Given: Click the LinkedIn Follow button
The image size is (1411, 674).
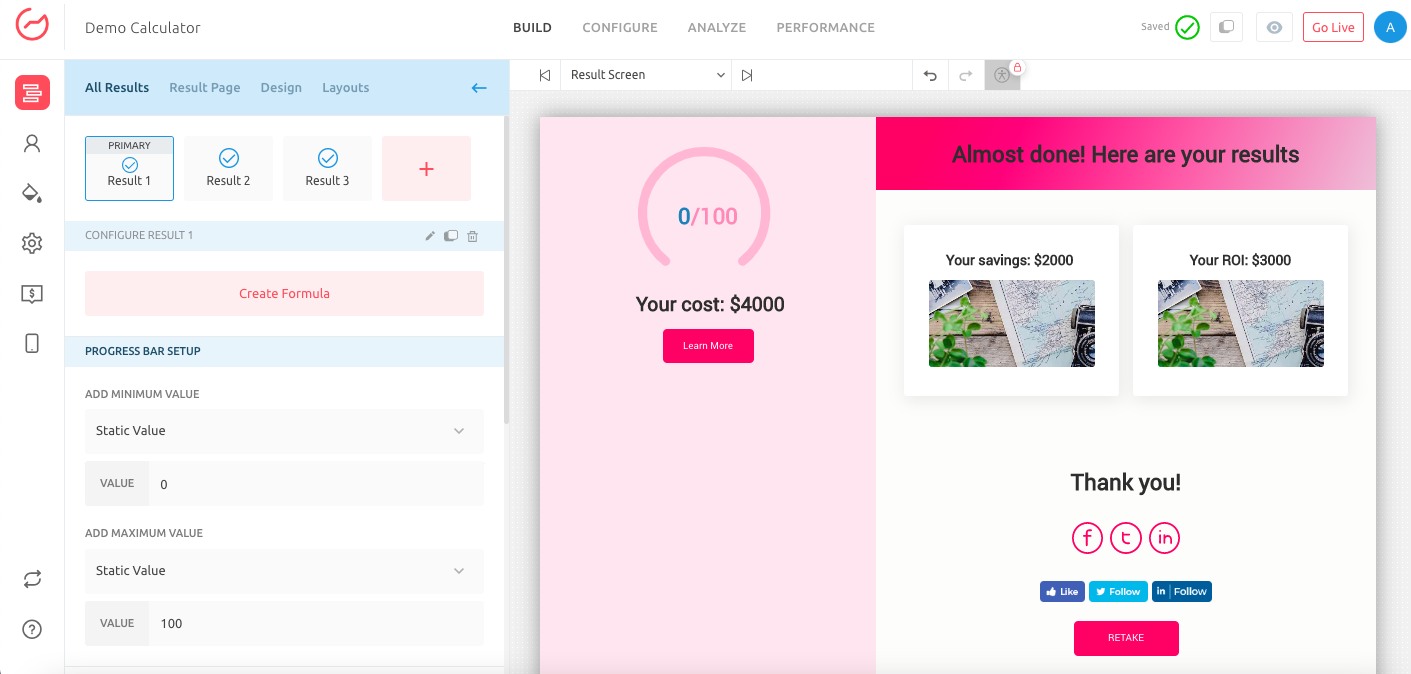Looking at the screenshot, I should 1181,592.
